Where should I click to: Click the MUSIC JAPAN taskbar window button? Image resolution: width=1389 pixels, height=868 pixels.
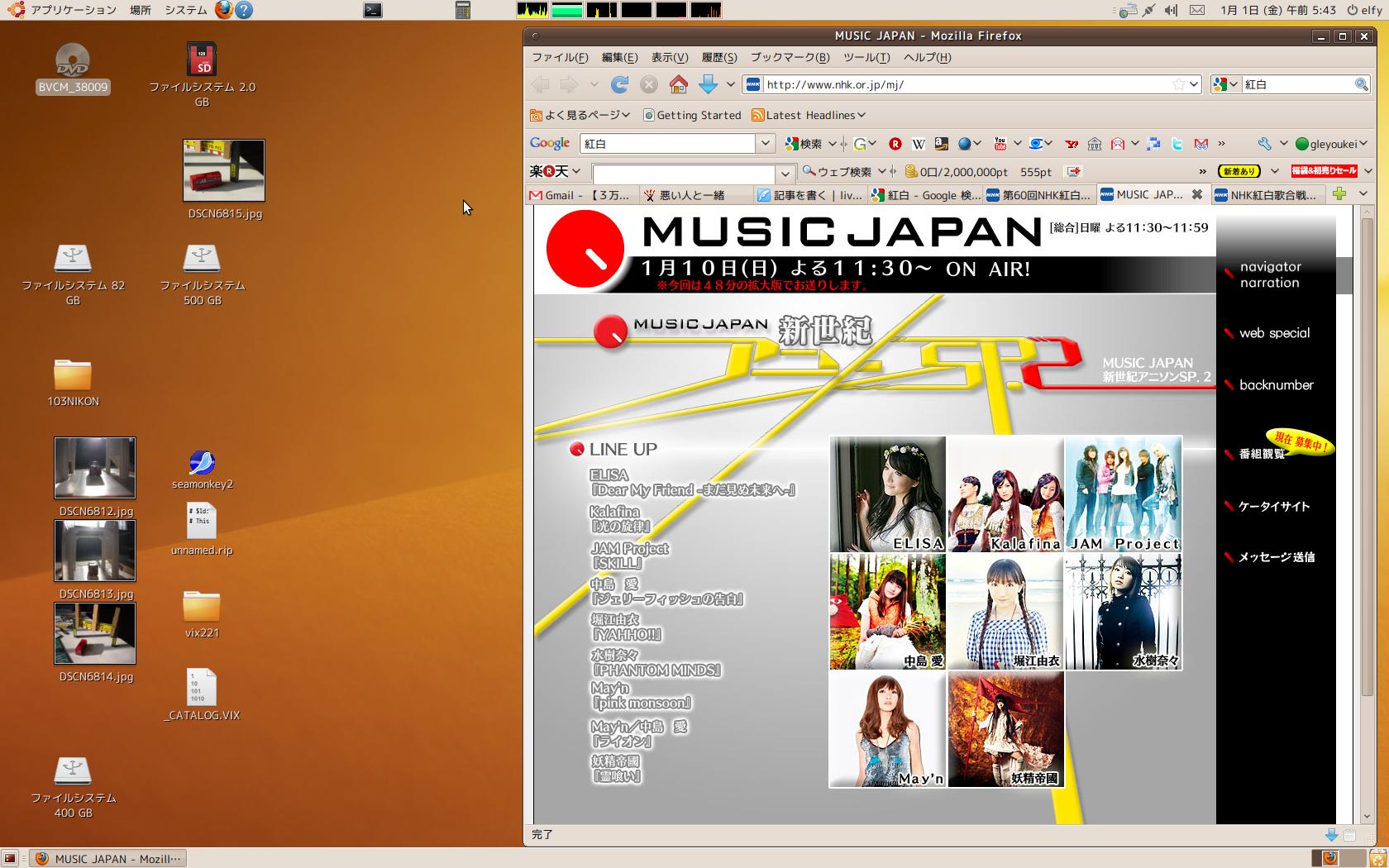tap(108, 858)
